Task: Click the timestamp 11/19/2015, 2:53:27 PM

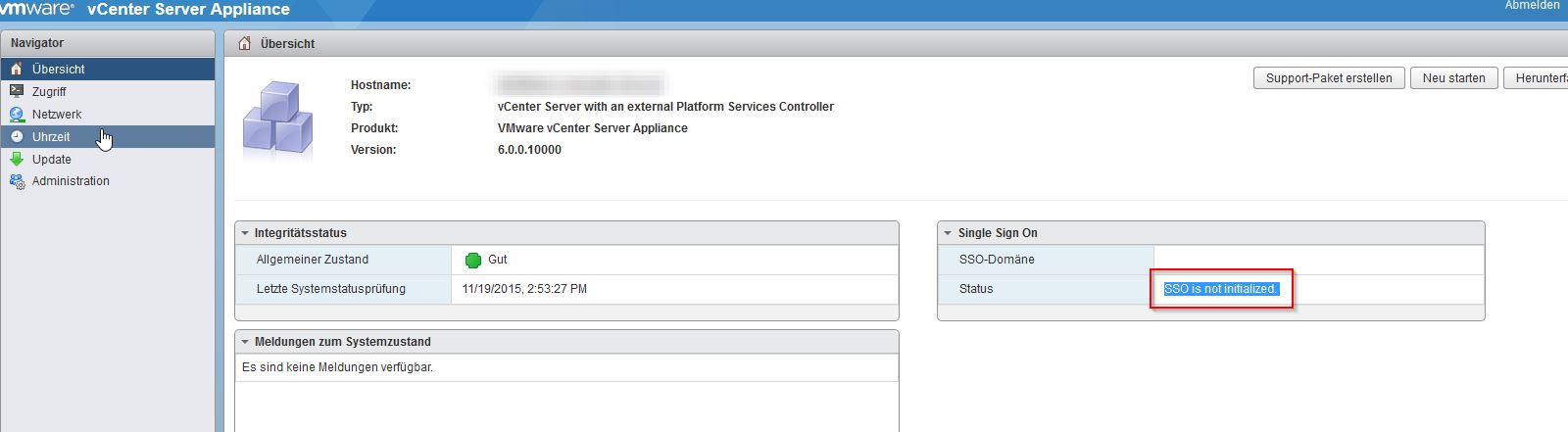Action: click(x=524, y=289)
